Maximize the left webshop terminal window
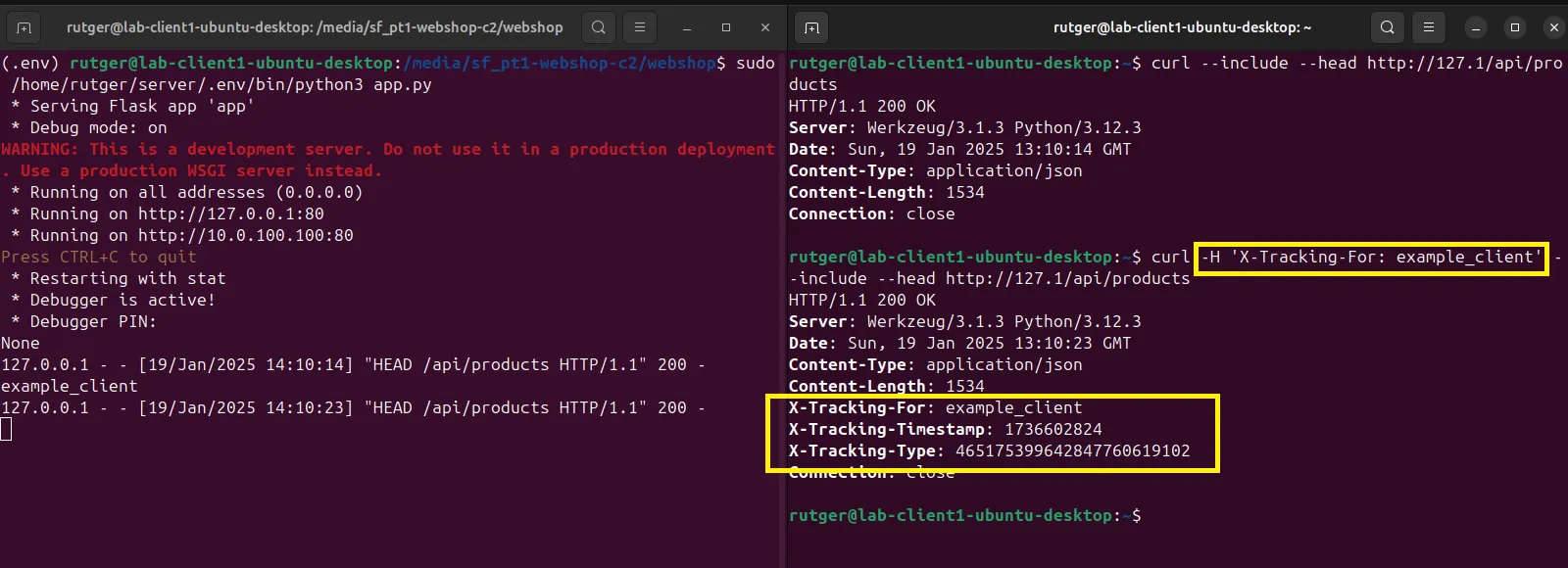The image size is (1568, 568). click(726, 27)
